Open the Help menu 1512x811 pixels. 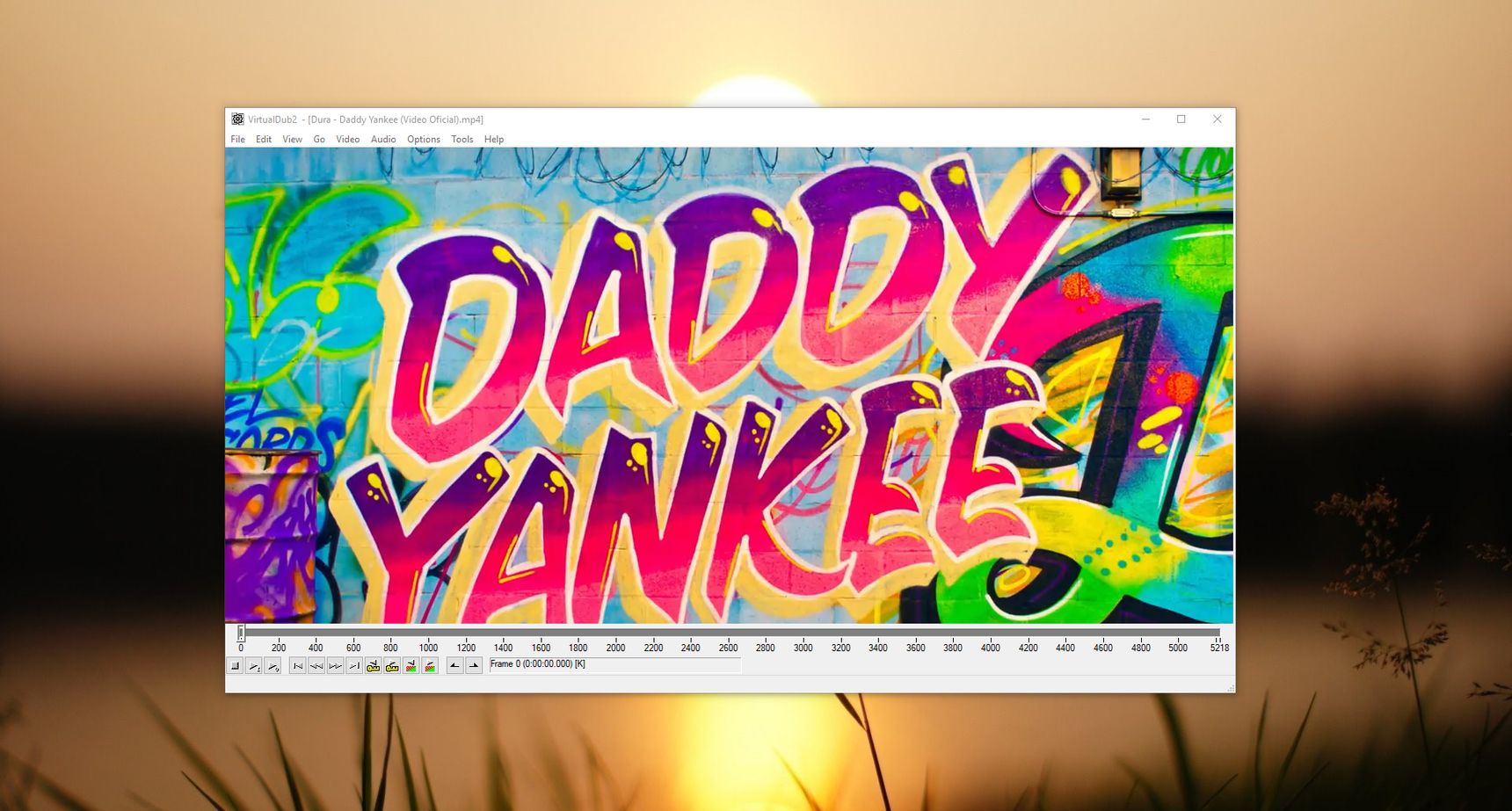(494, 140)
